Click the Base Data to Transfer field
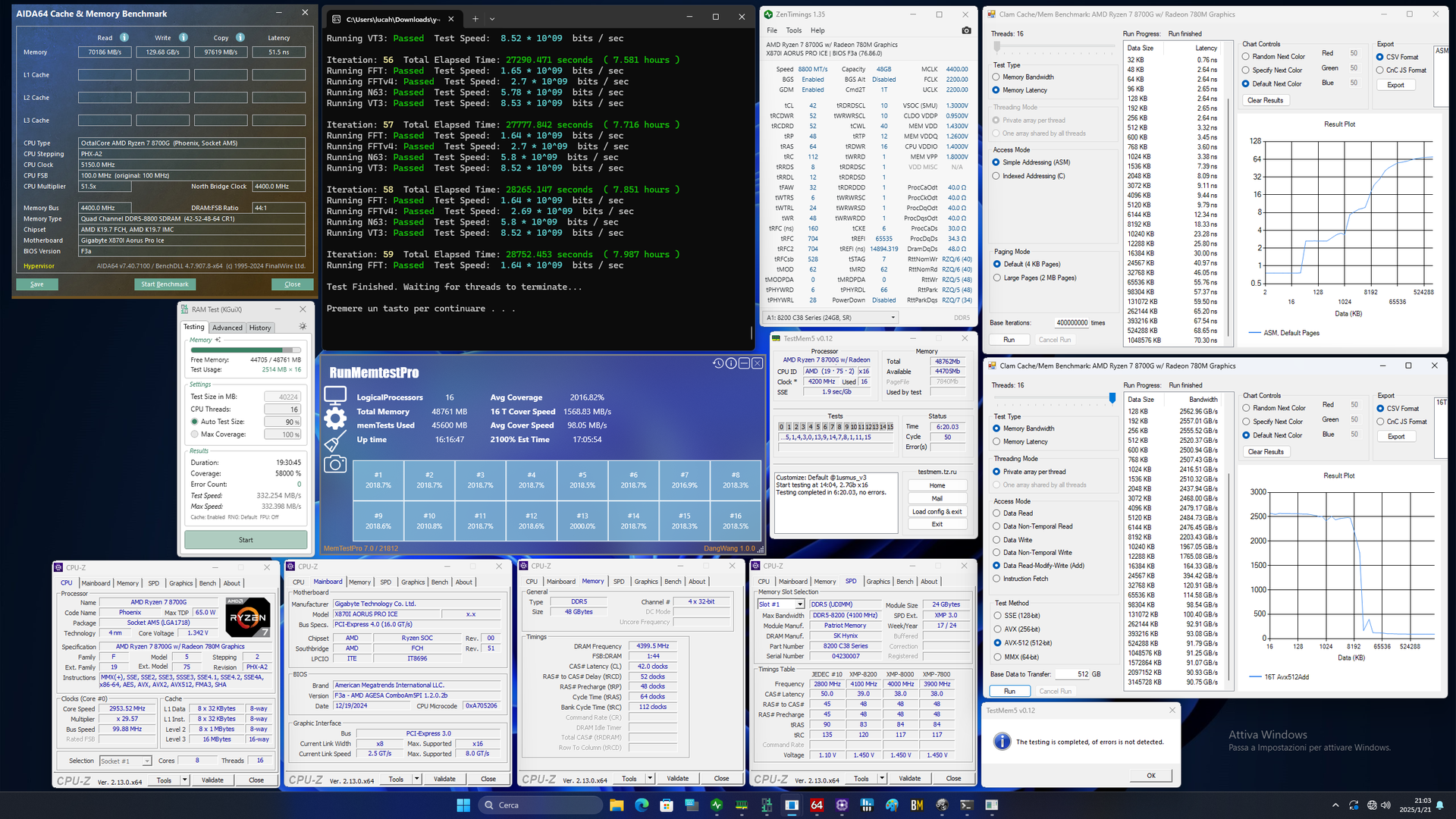The image size is (1456, 819). tap(1072, 673)
